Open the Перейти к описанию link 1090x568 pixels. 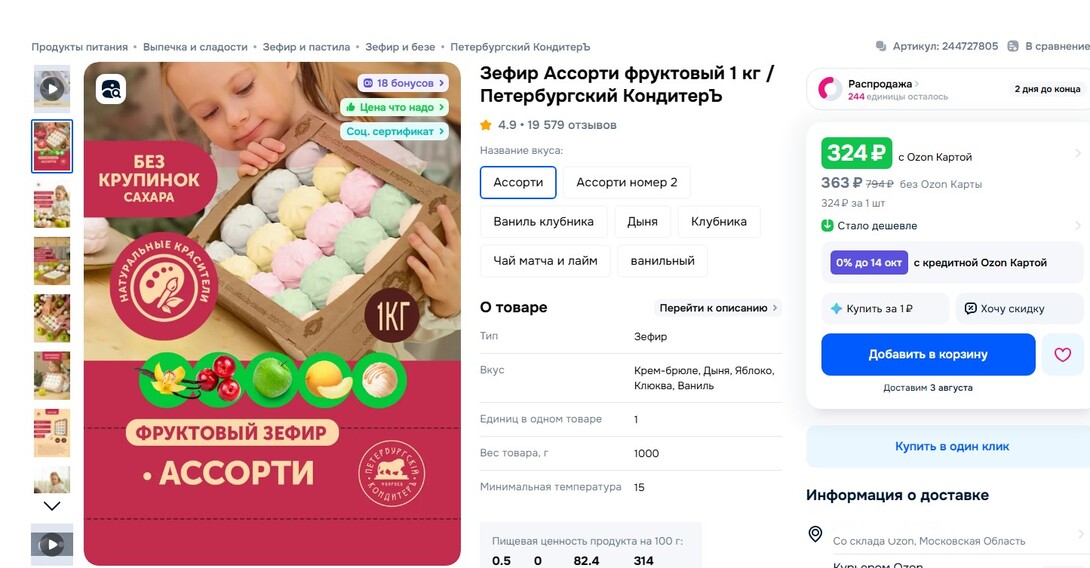coord(718,308)
